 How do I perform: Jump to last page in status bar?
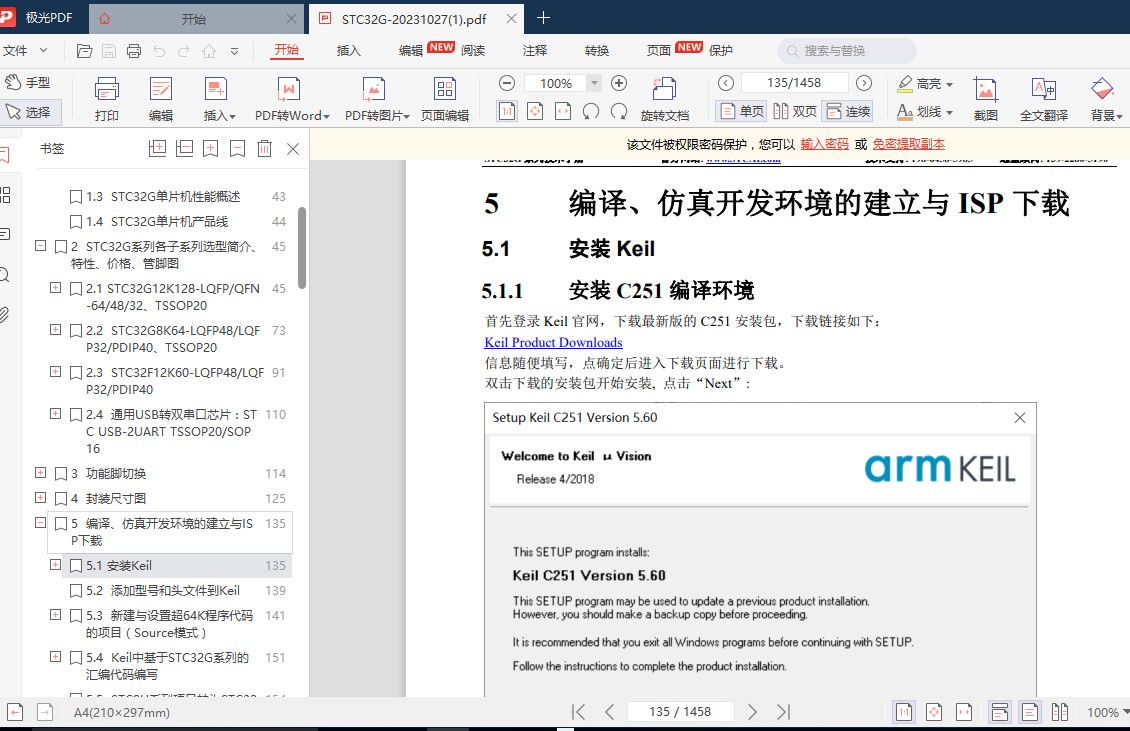tap(784, 712)
